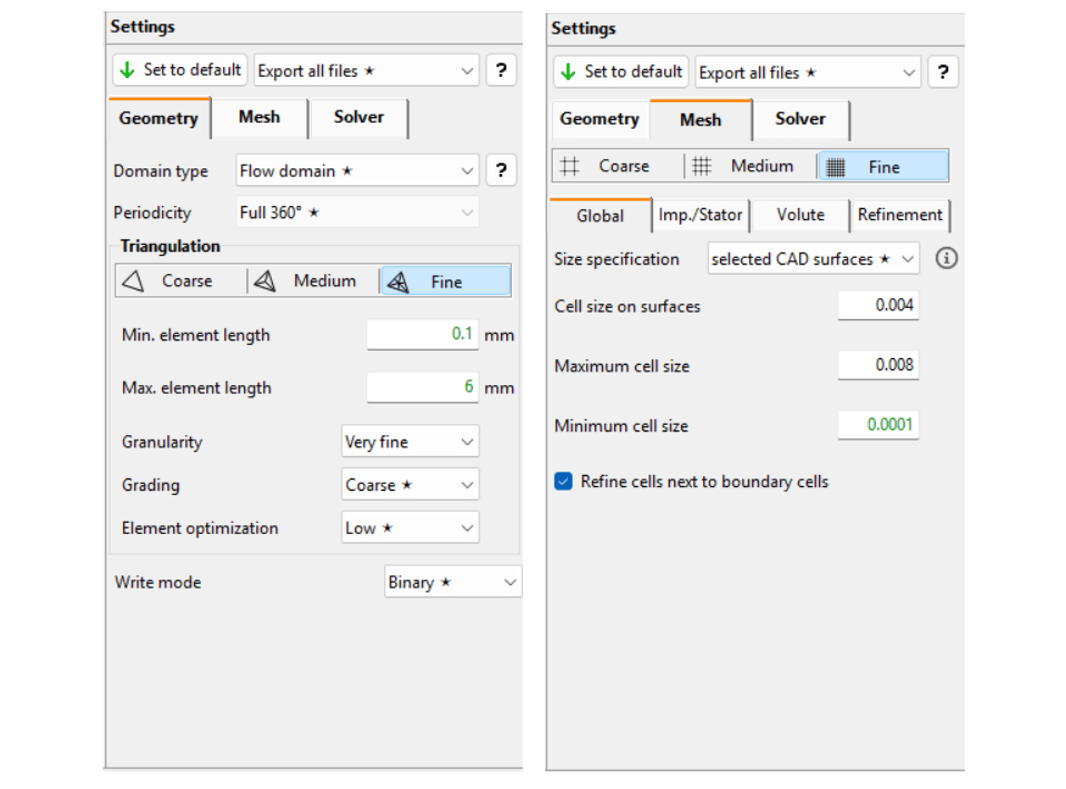Open the Refinement sub-tab
This screenshot has width=1066, height=789.
click(899, 215)
